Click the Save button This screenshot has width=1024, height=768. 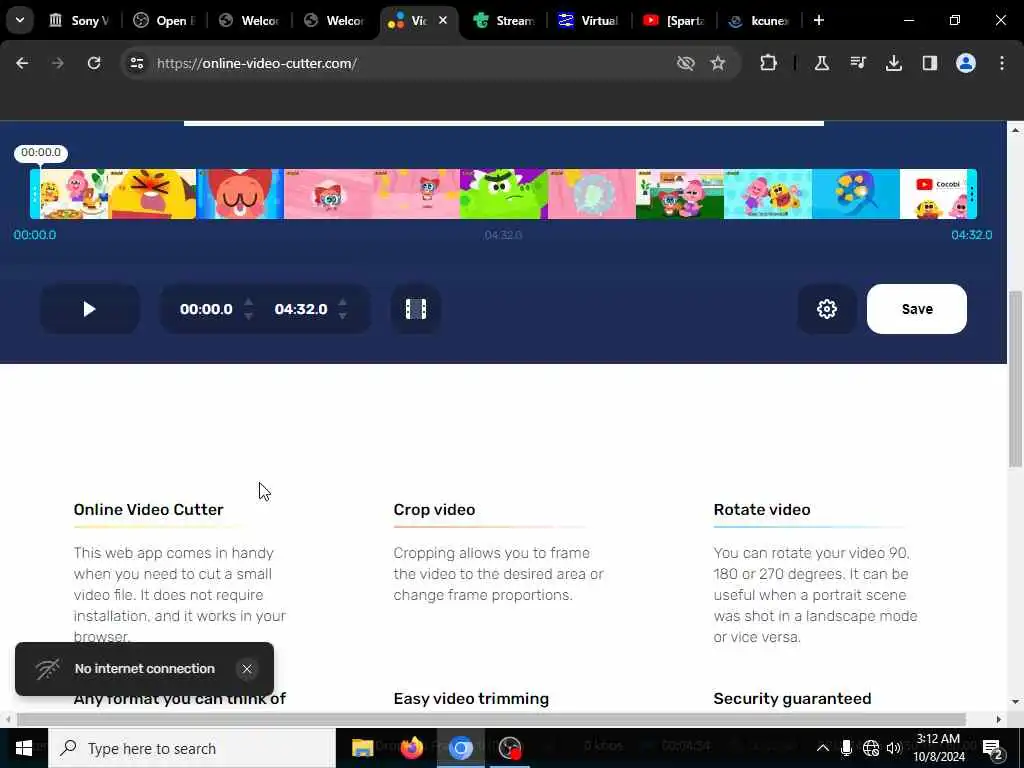click(916, 309)
